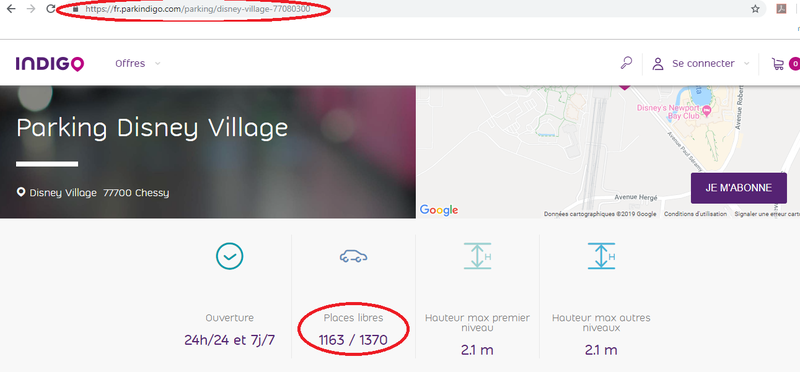Click the car Places libres icon
800x372 pixels.
click(x=354, y=256)
